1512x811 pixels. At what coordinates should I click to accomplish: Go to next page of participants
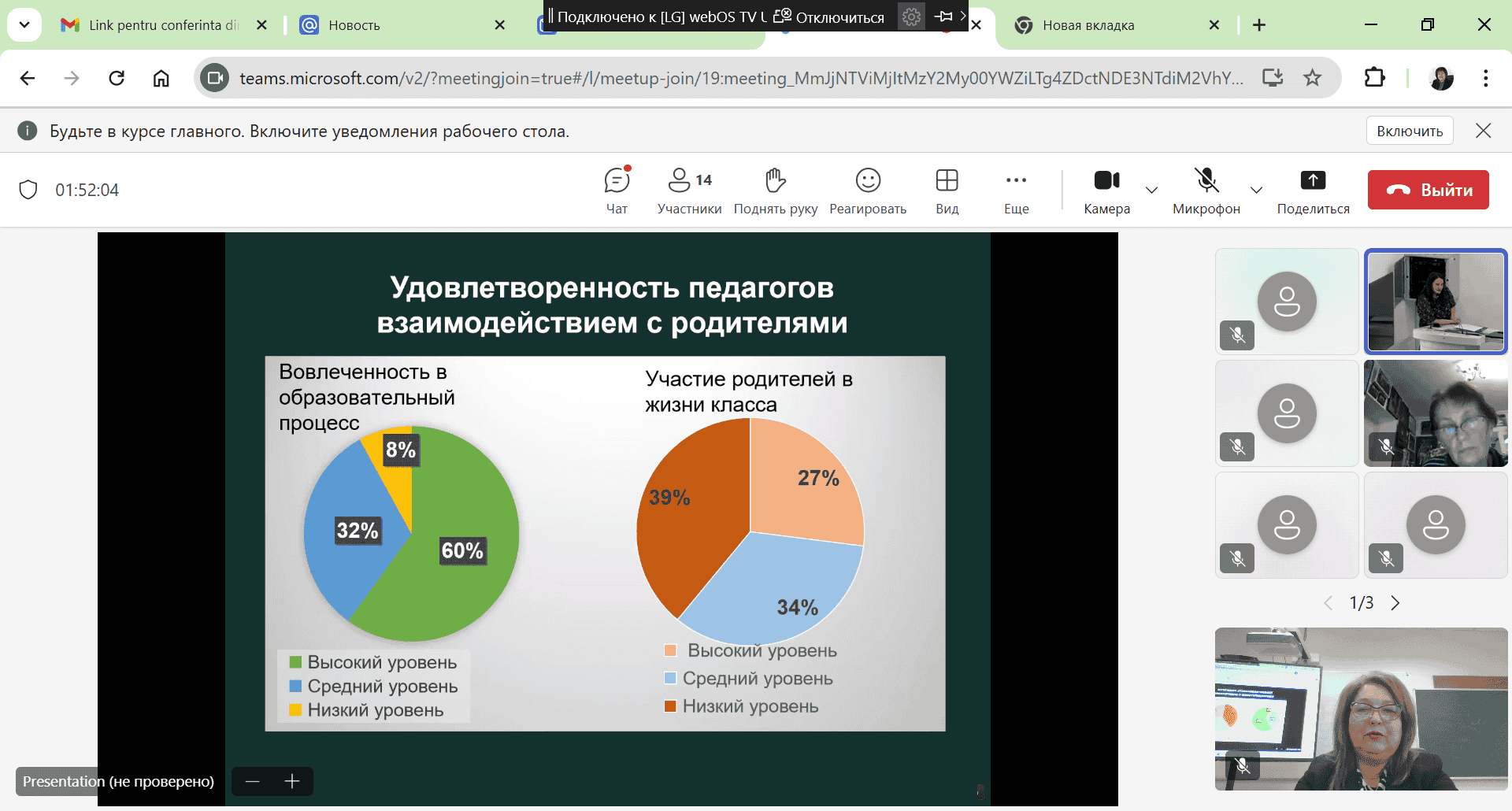[x=1395, y=603]
